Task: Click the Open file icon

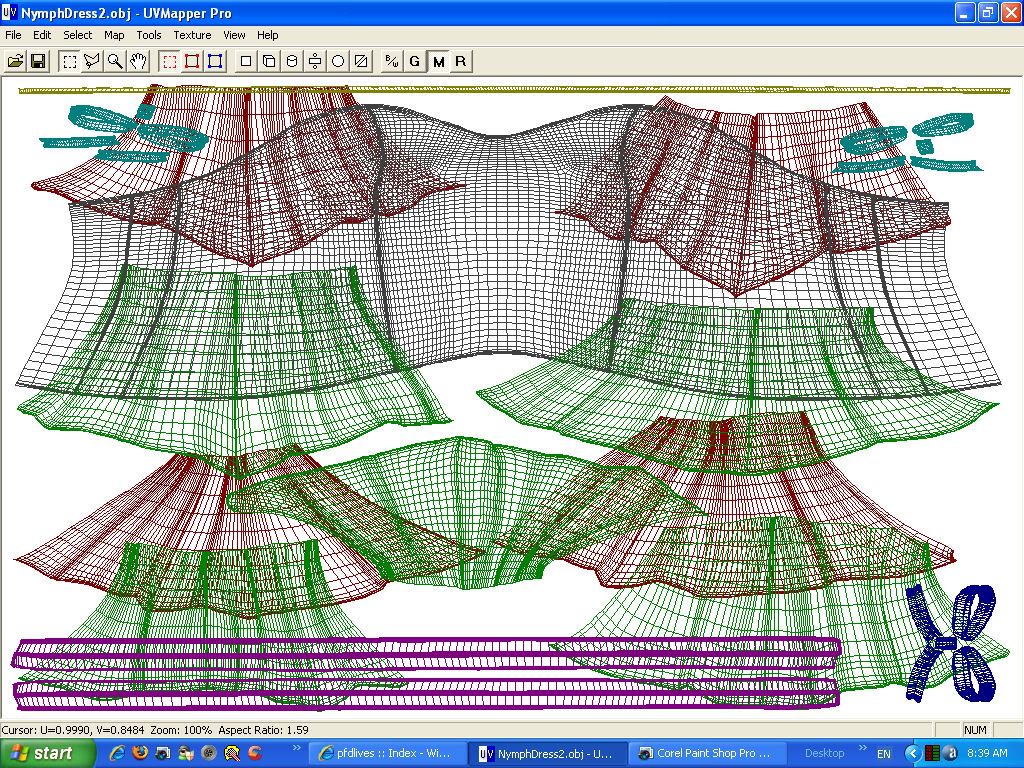Action: point(16,61)
